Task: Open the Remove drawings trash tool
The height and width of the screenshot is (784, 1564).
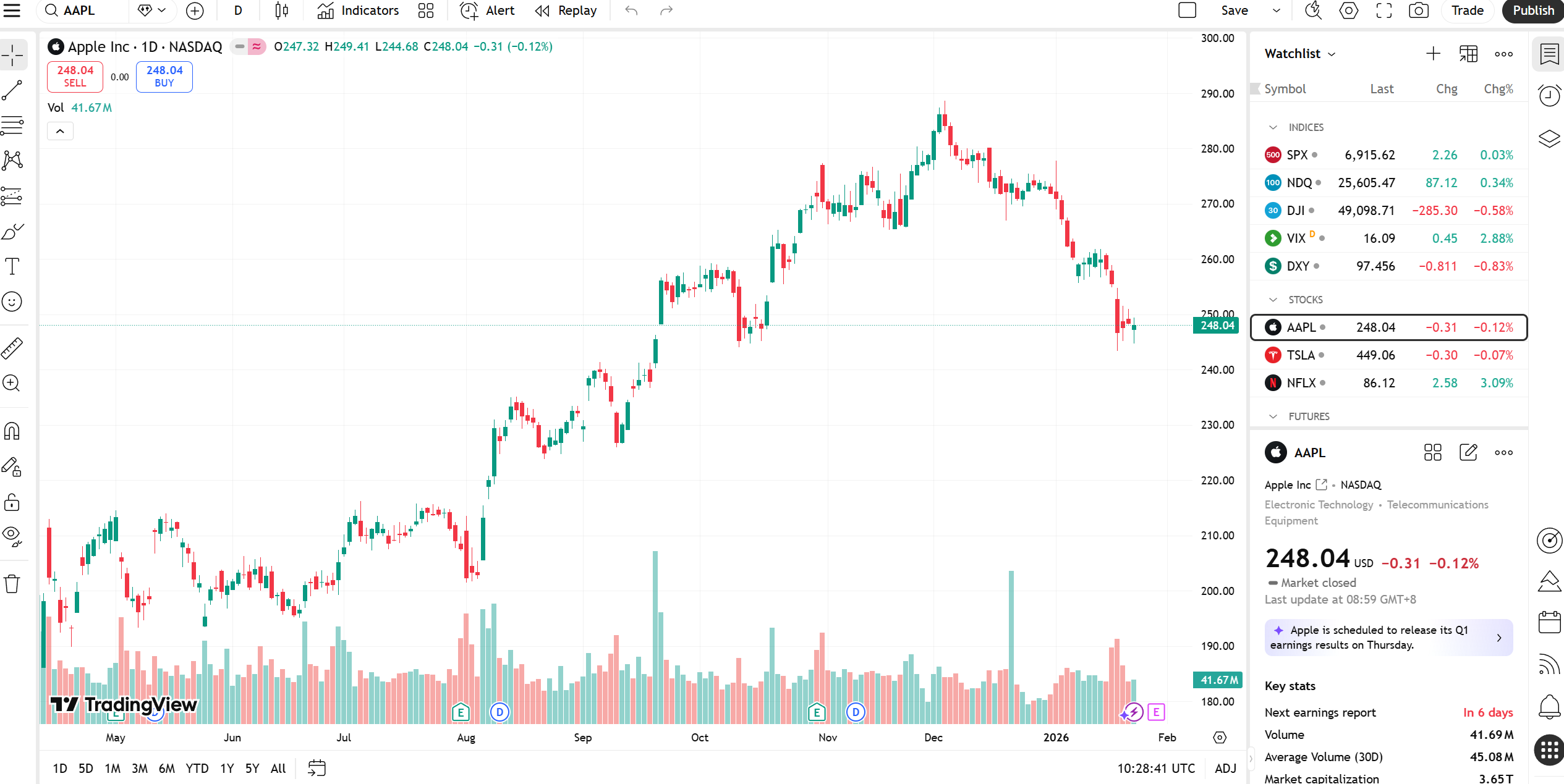Action: (x=12, y=583)
